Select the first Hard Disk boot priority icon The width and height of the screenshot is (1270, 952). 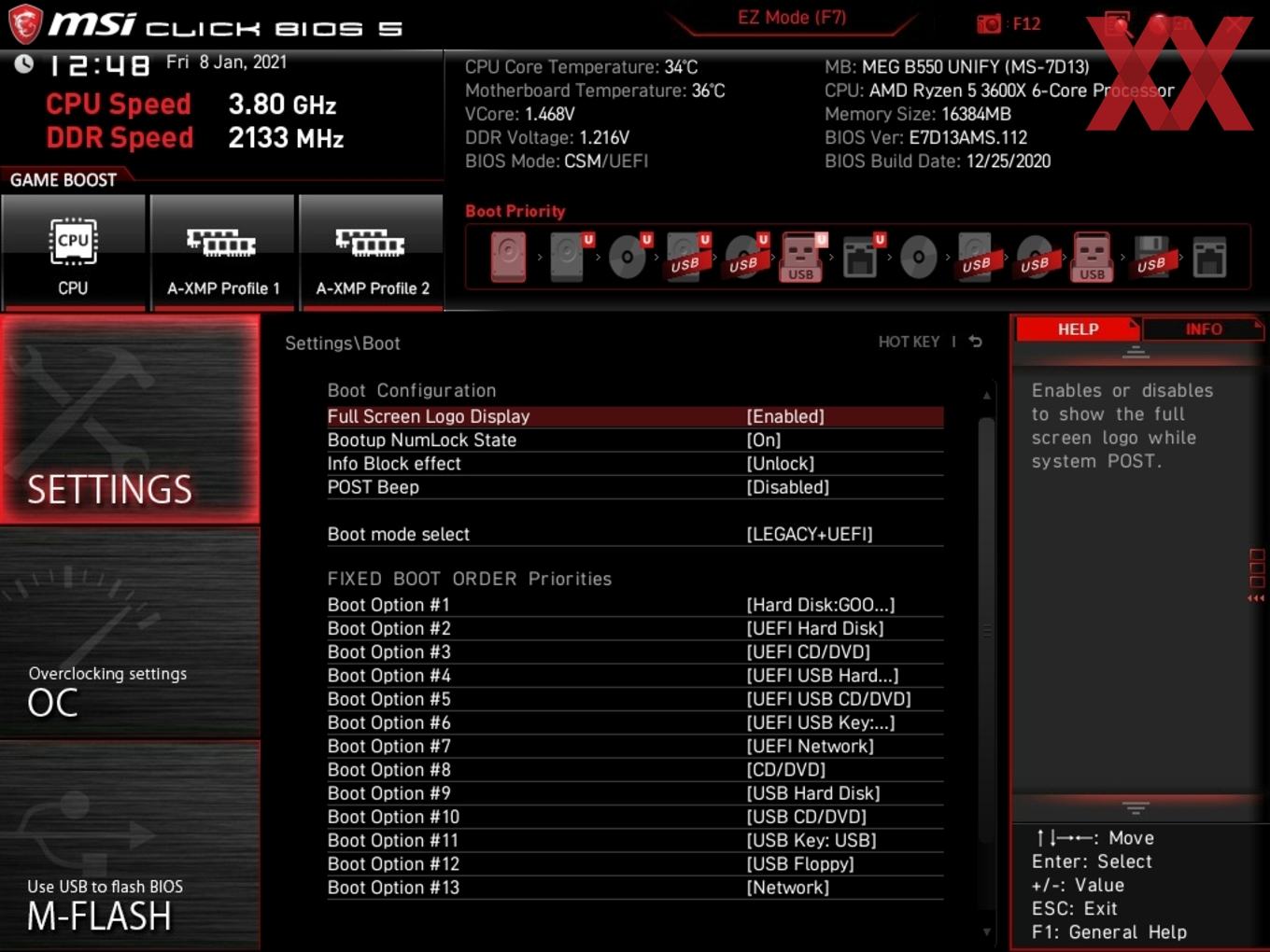[509, 257]
